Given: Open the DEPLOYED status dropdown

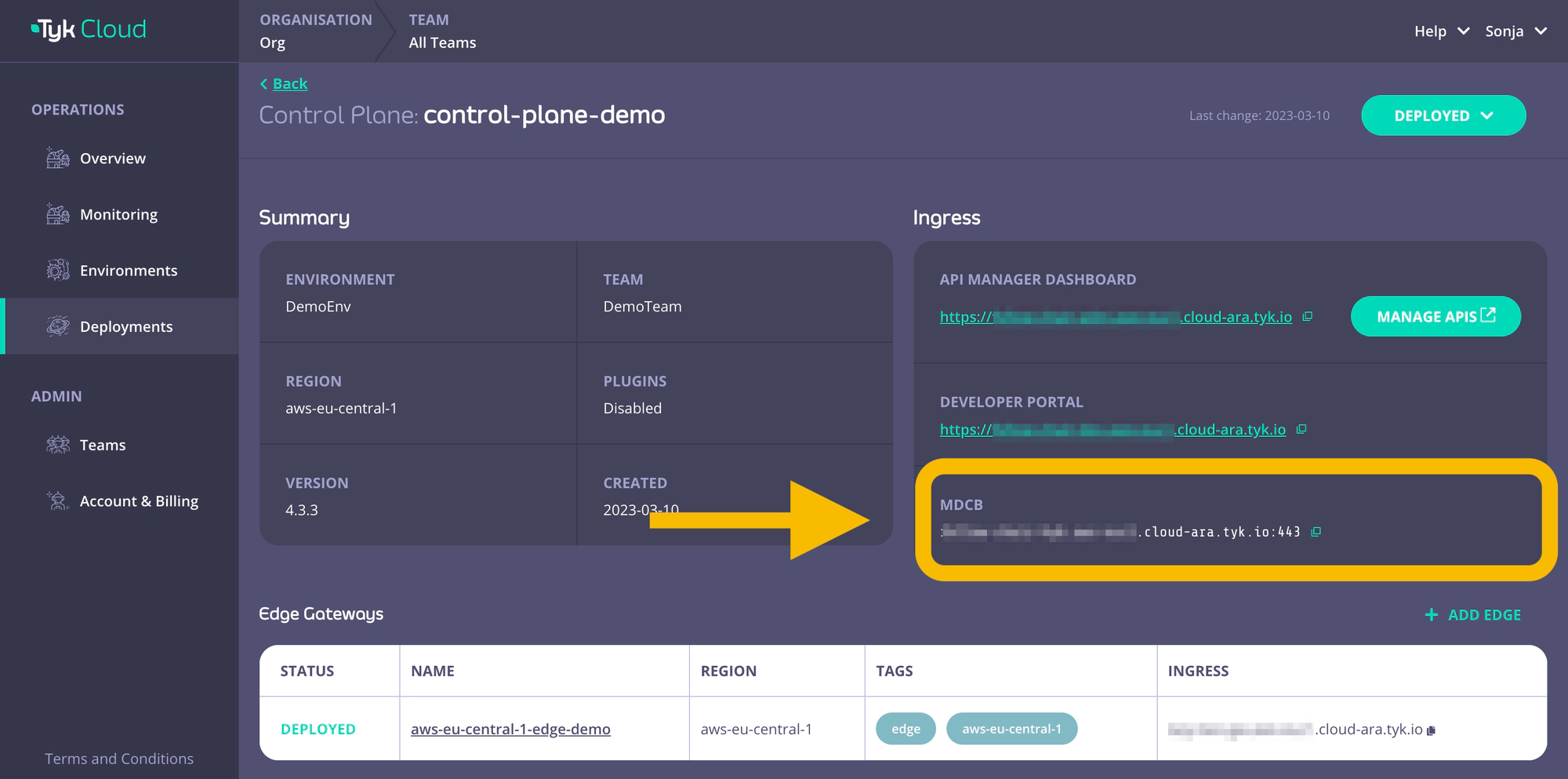Looking at the screenshot, I should point(1443,115).
